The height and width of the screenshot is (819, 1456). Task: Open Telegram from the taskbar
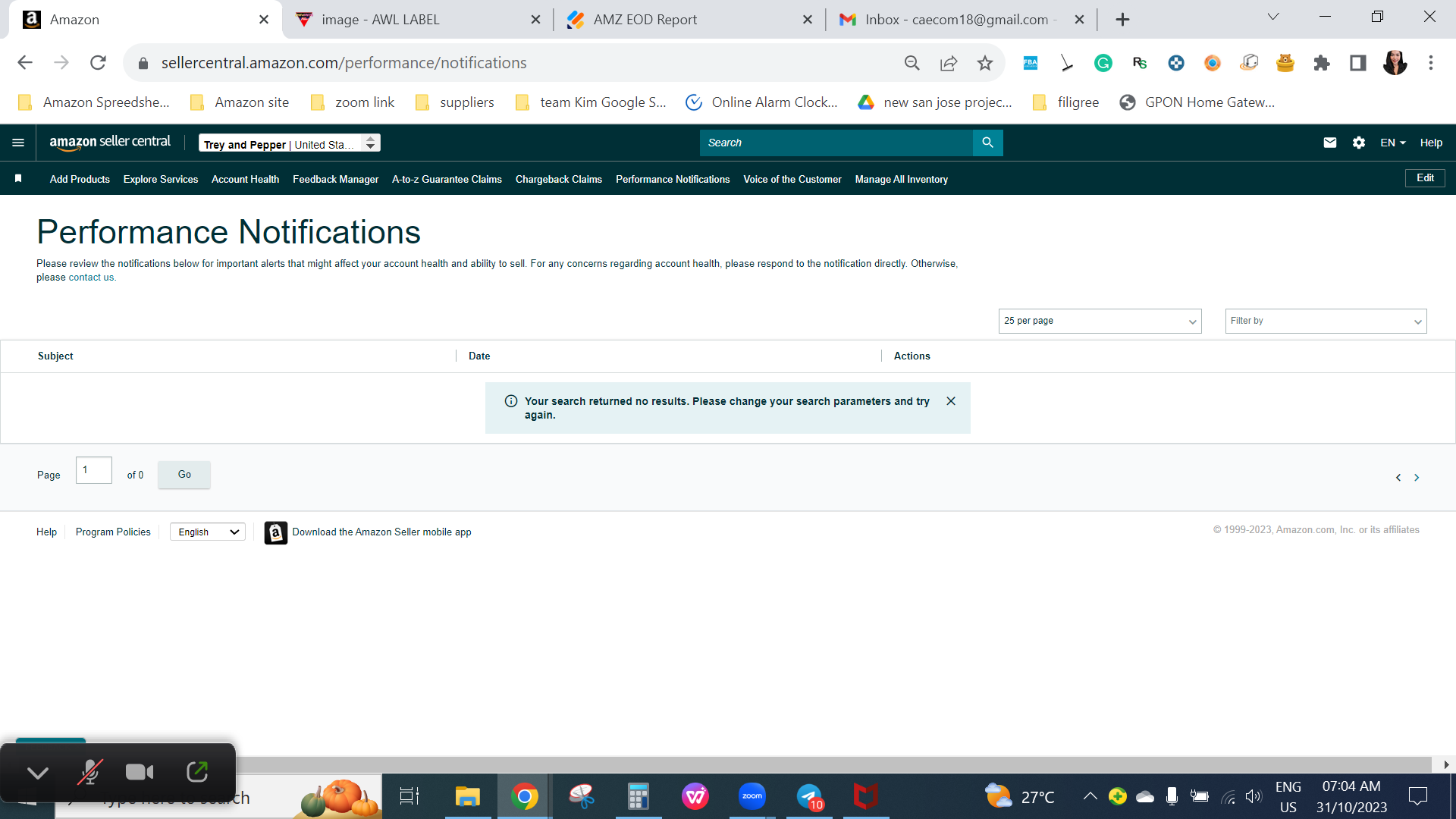(x=809, y=796)
